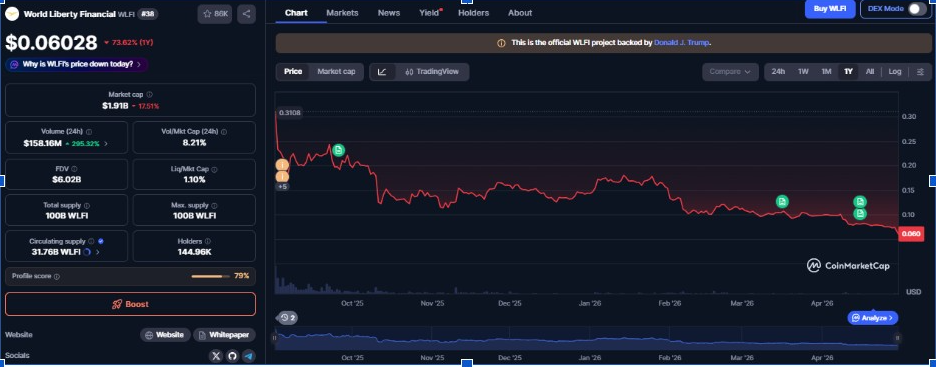Open the upper green news marker in April '26
This screenshot has width=936, height=367.
(860, 202)
